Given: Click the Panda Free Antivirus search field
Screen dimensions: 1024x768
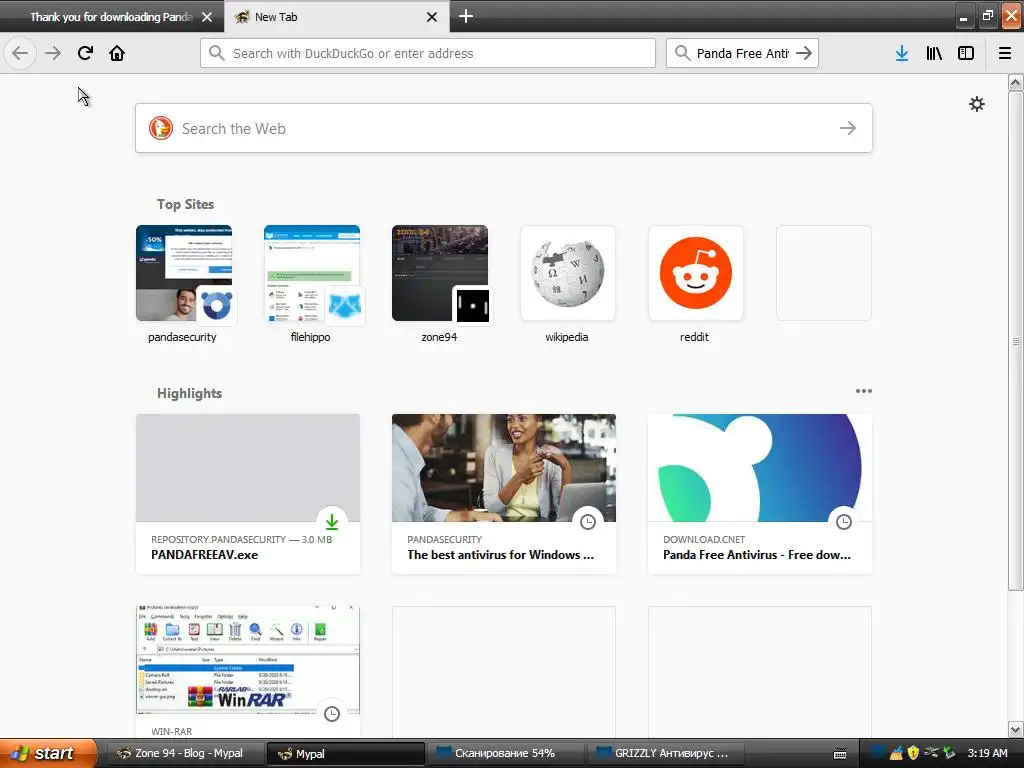Looking at the screenshot, I should point(742,53).
